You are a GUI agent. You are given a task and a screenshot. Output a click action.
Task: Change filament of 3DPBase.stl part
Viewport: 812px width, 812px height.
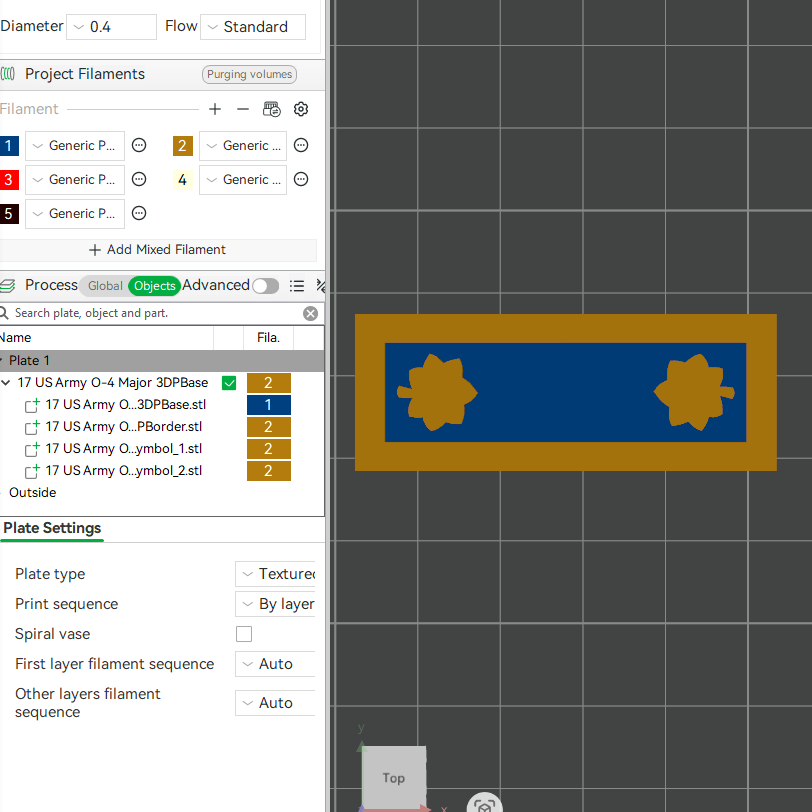point(268,405)
